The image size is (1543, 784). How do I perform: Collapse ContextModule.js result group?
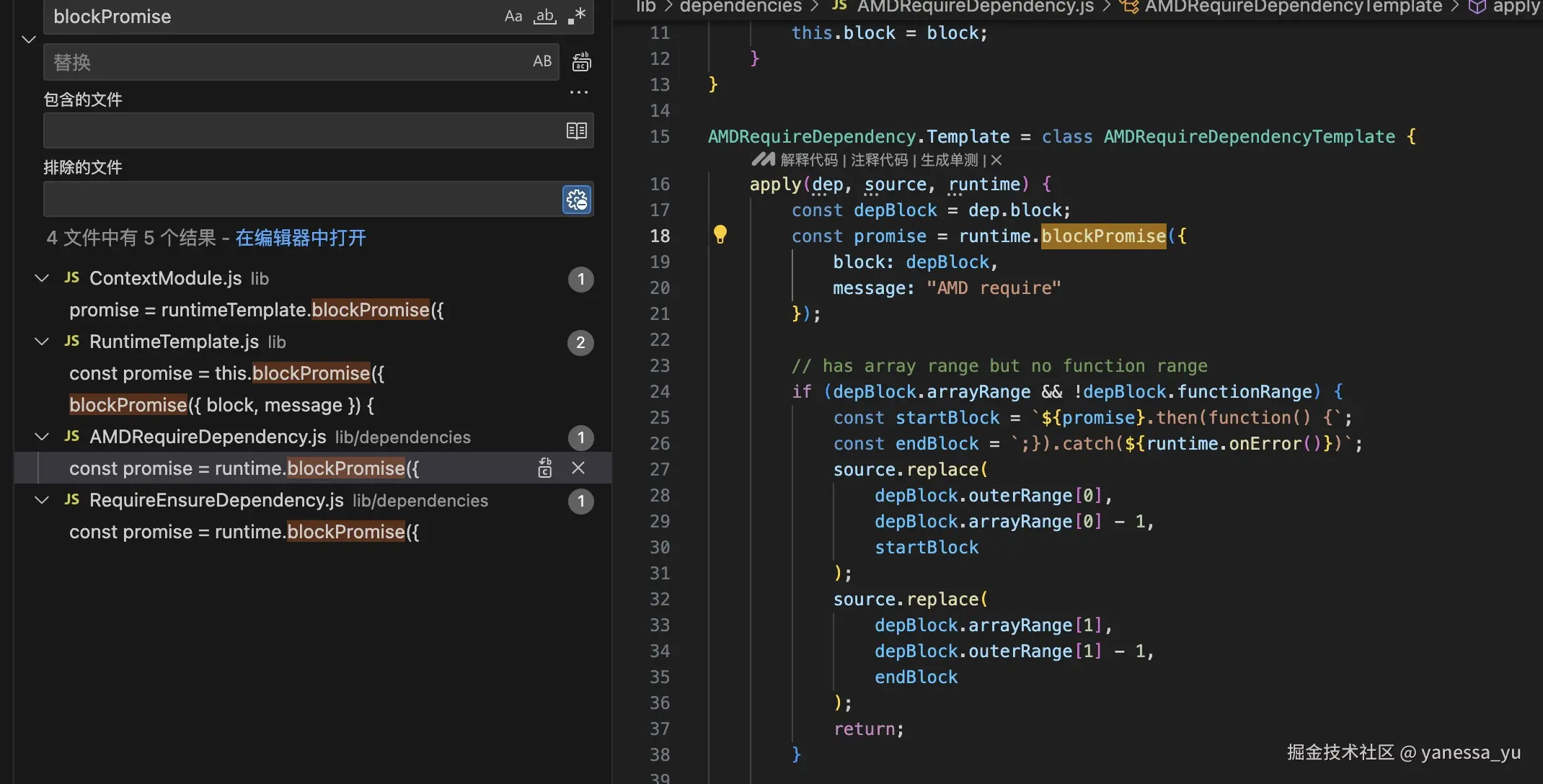coord(42,278)
